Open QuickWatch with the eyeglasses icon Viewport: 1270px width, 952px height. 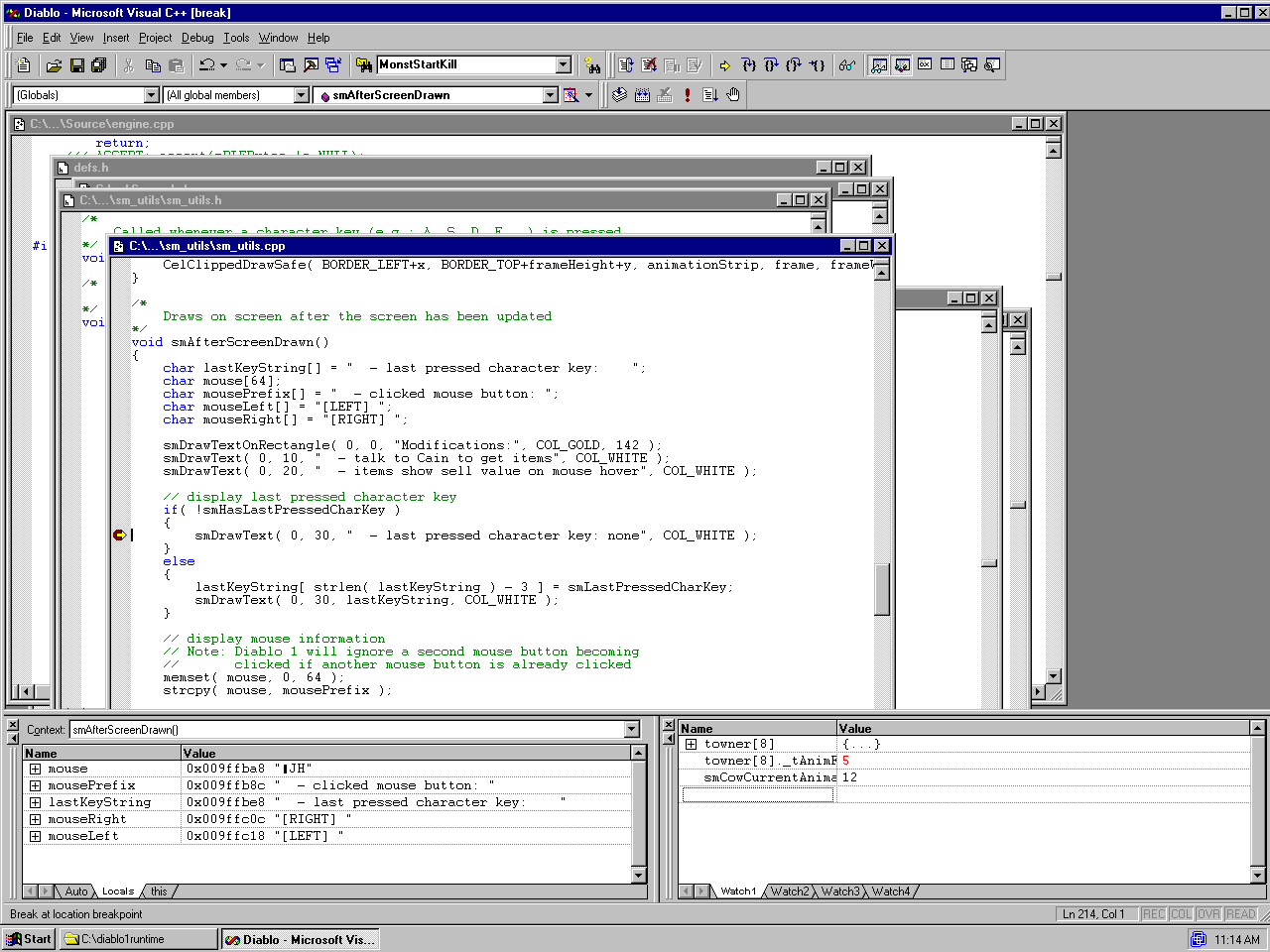[846, 65]
